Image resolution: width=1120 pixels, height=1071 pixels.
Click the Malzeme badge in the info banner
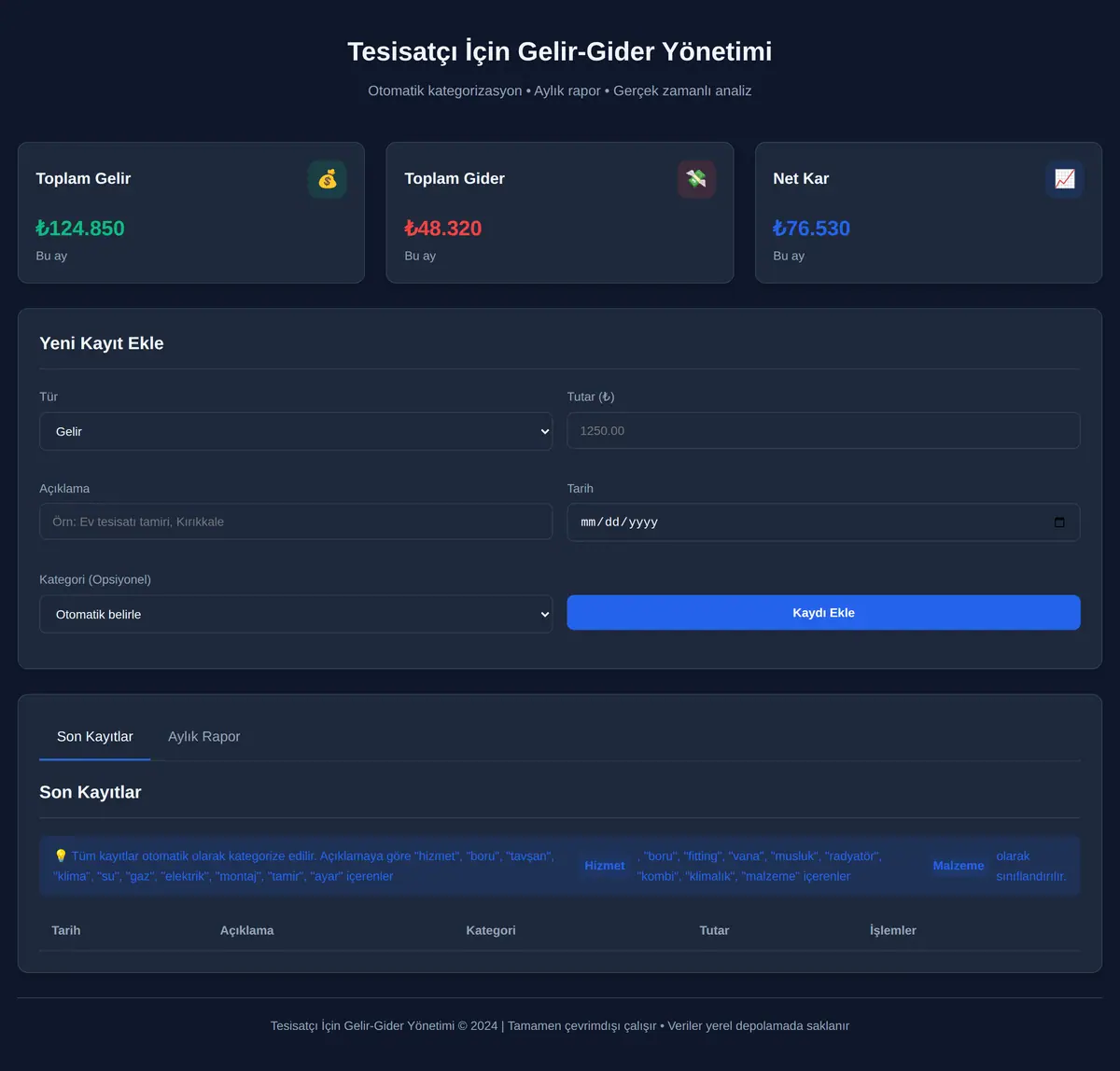pos(959,866)
